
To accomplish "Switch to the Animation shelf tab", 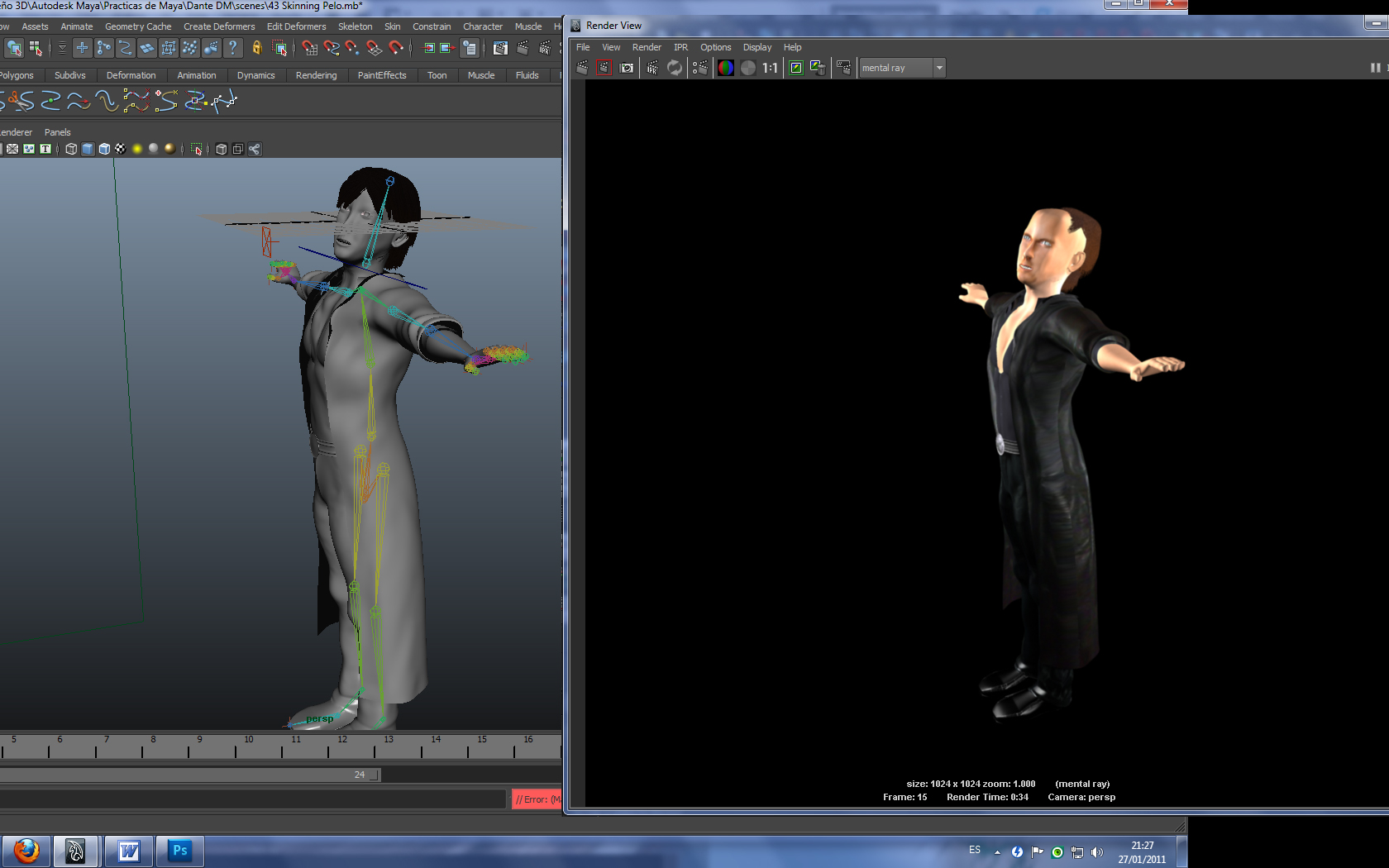I will [197, 75].
